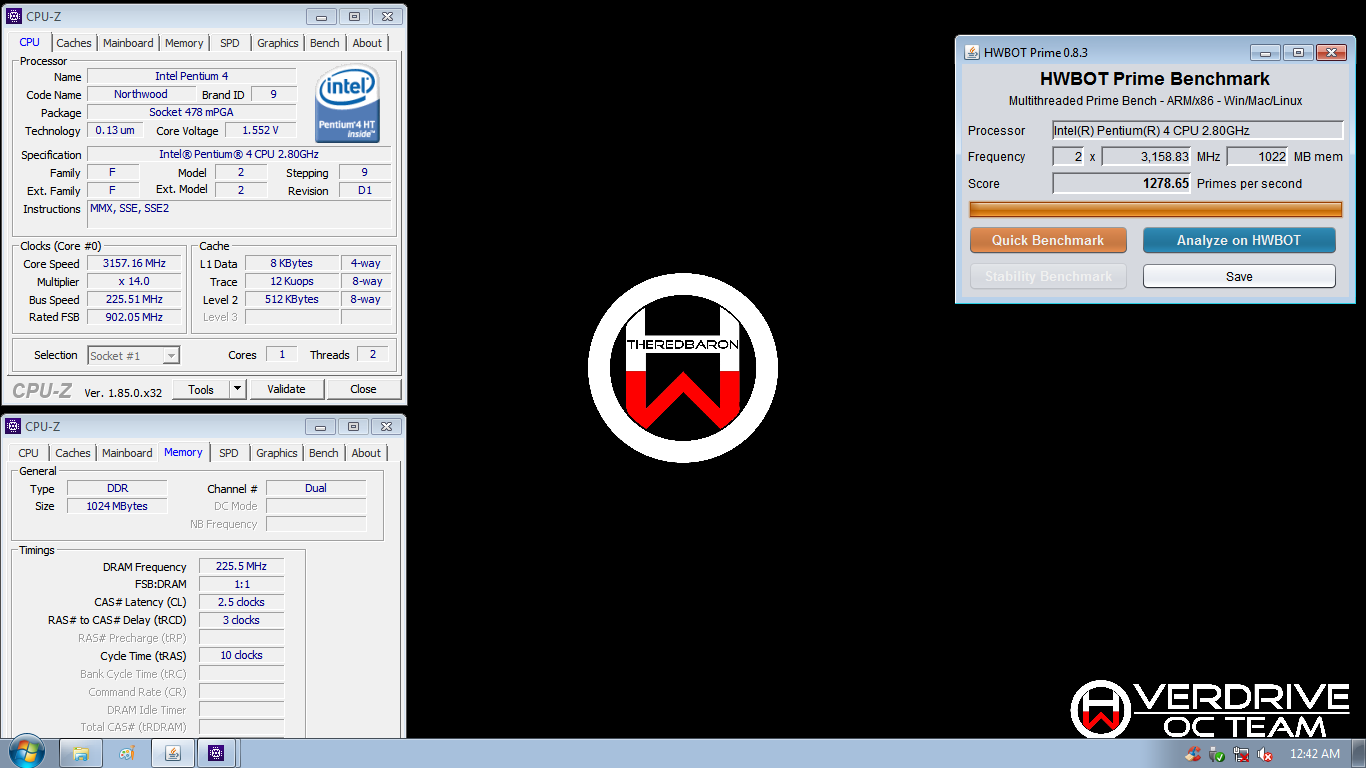Click the Northwood code name value
The width and height of the screenshot is (1366, 768).
click(141, 94)
